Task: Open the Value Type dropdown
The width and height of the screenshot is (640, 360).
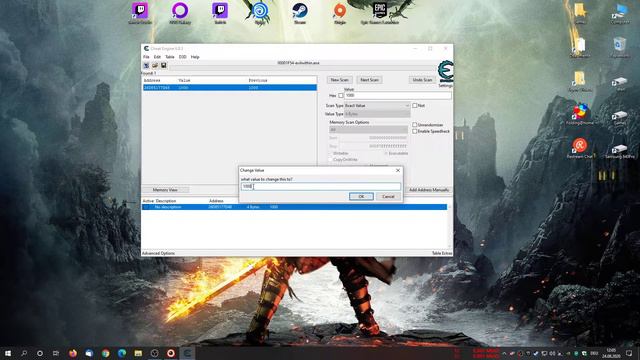Action: [x=377, y=114]
